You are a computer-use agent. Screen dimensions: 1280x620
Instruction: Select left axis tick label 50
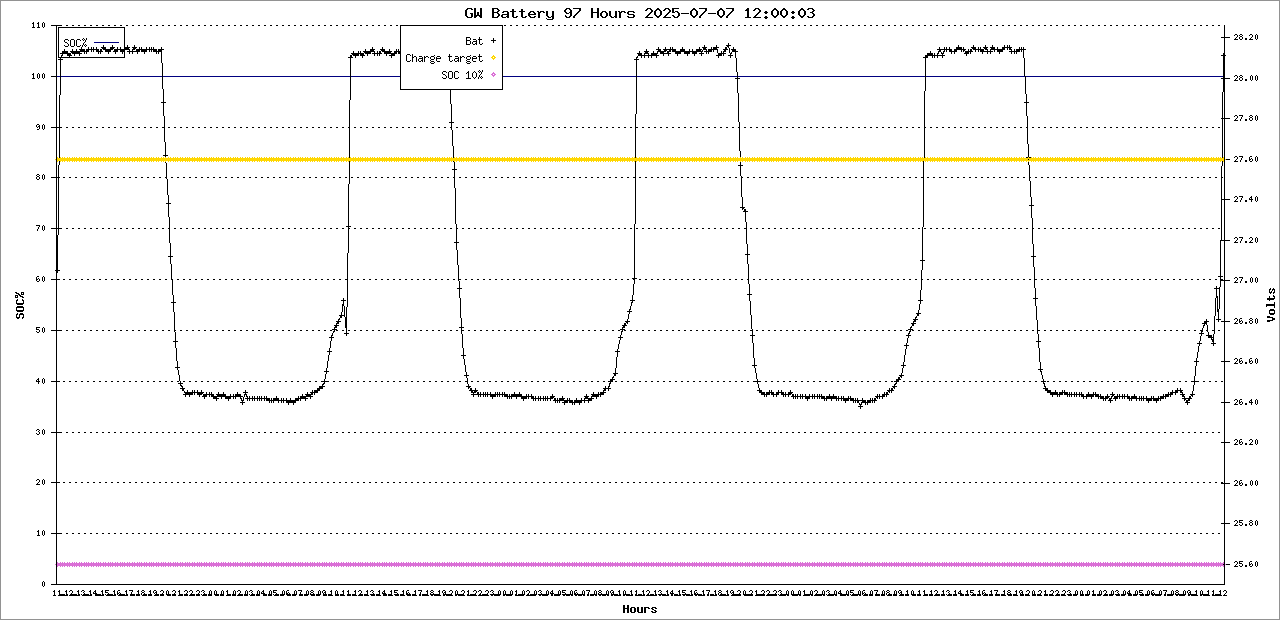click(43, 330)
